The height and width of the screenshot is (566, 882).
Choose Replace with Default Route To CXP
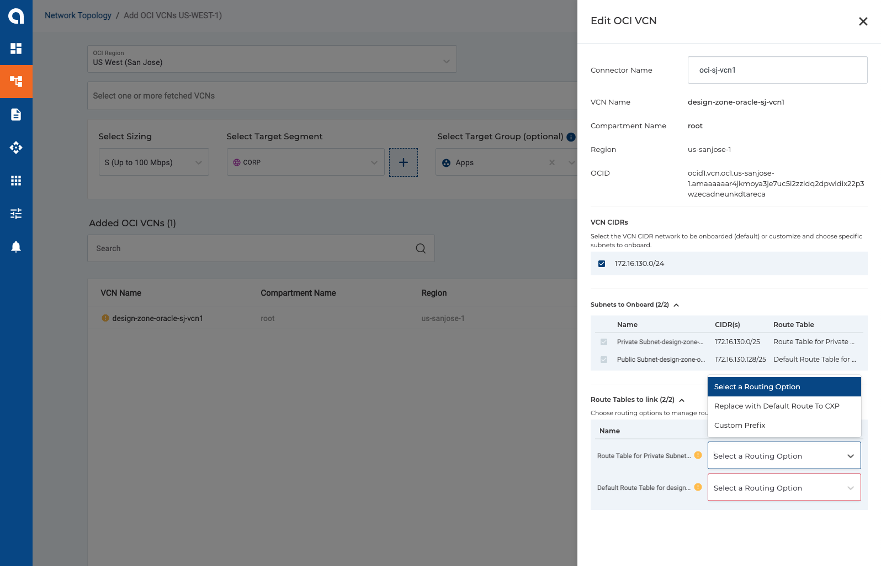coord(776,406)
